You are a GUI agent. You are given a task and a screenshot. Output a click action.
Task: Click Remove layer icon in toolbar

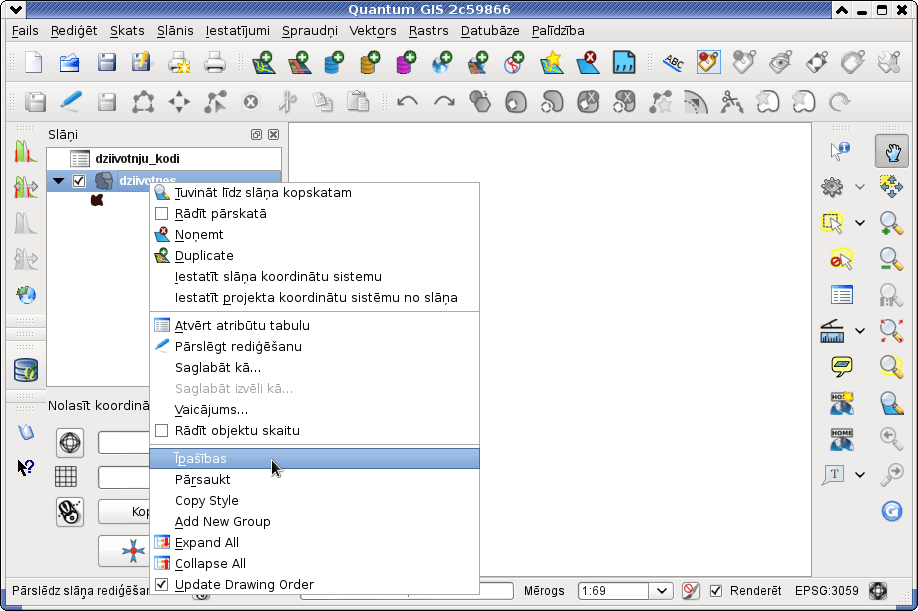tap(588, 62)
